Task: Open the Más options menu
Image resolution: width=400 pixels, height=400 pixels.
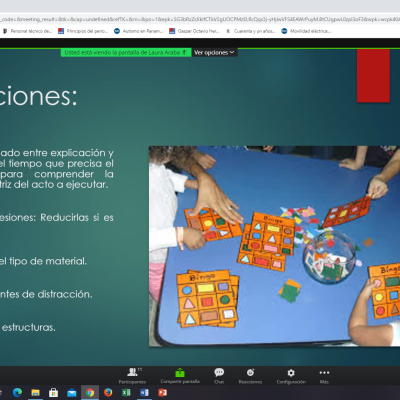Action: pyautogui.click(x=324, y=376)
